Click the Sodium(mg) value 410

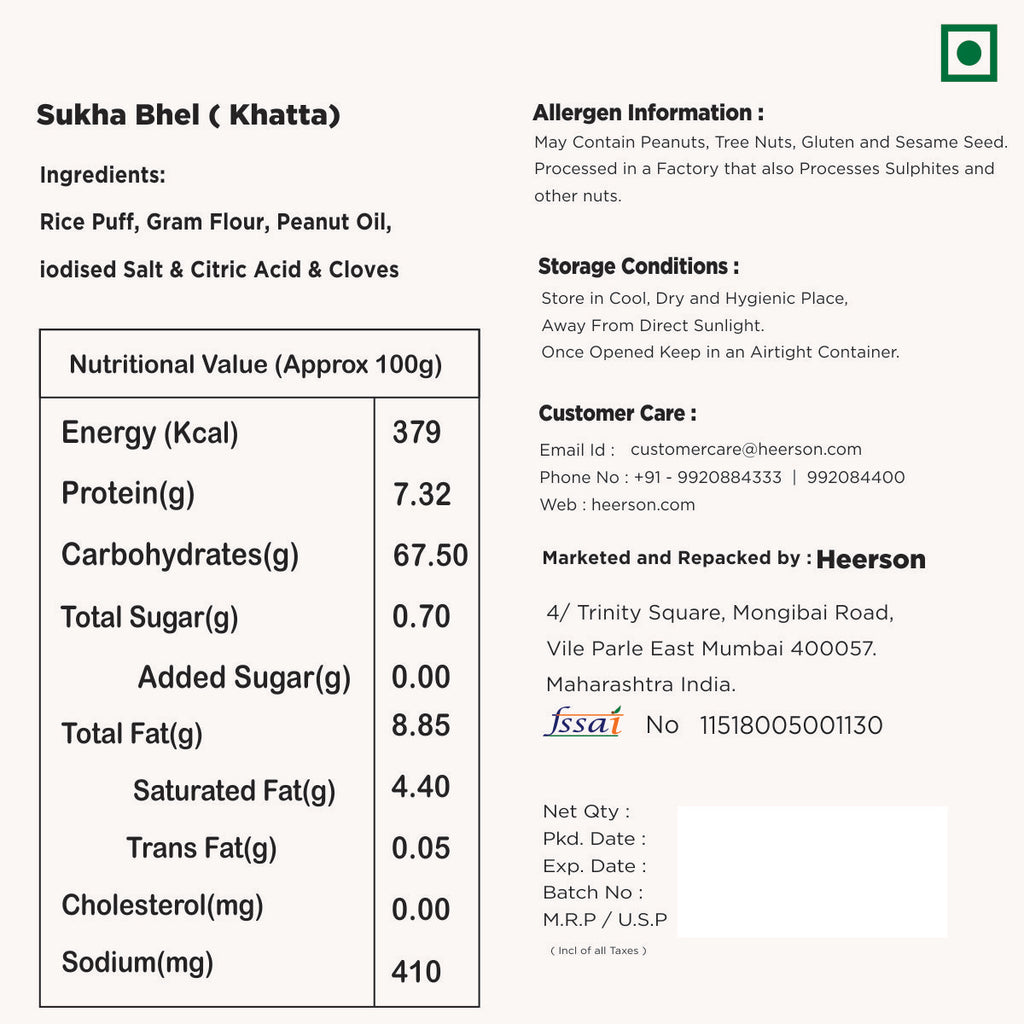(x=416, y=971)
